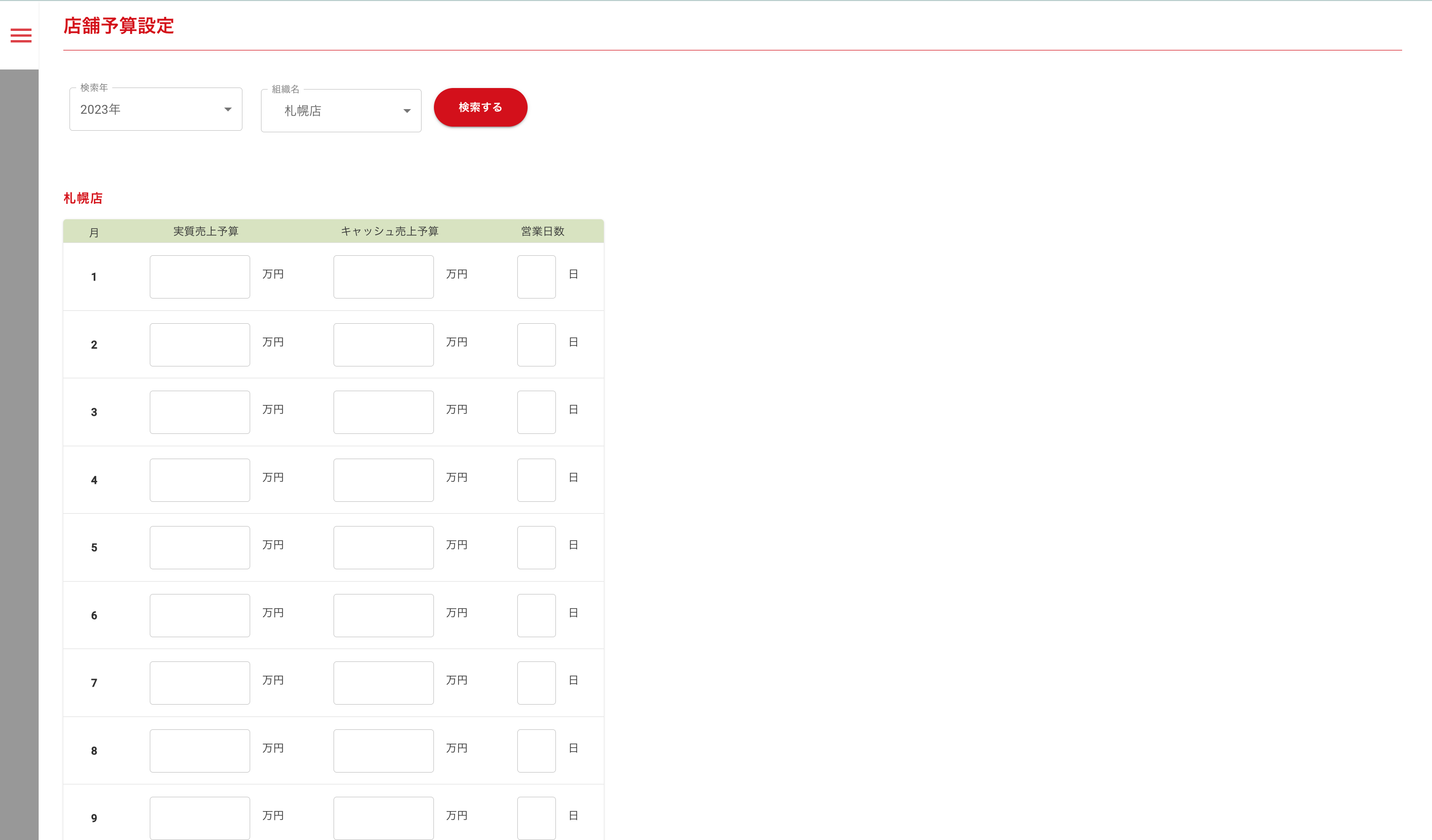Select month 2 実質売上予算 input box
1432x840 pixels.
pos(199,345)
